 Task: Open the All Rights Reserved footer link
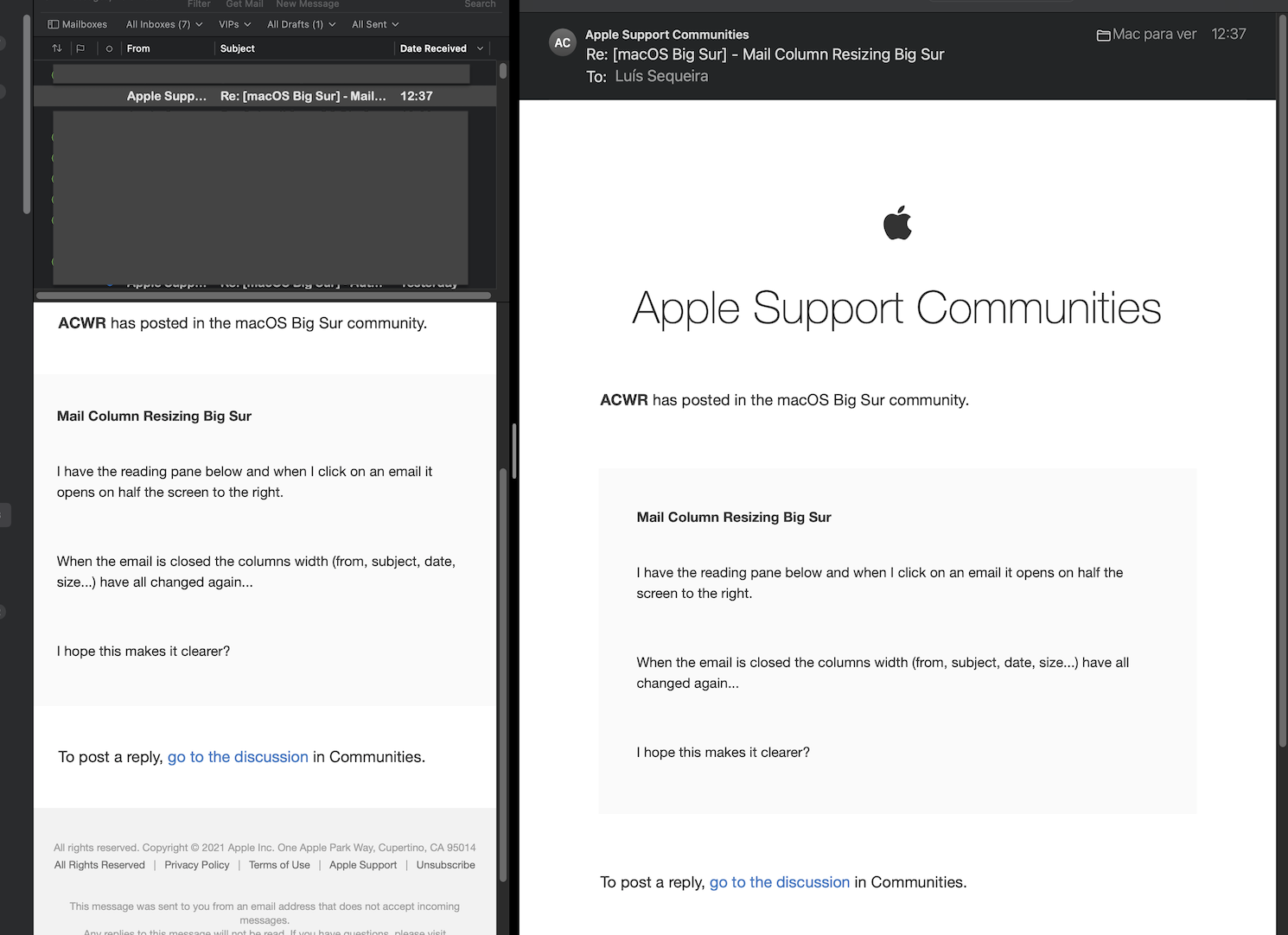[x=99, y=865]
